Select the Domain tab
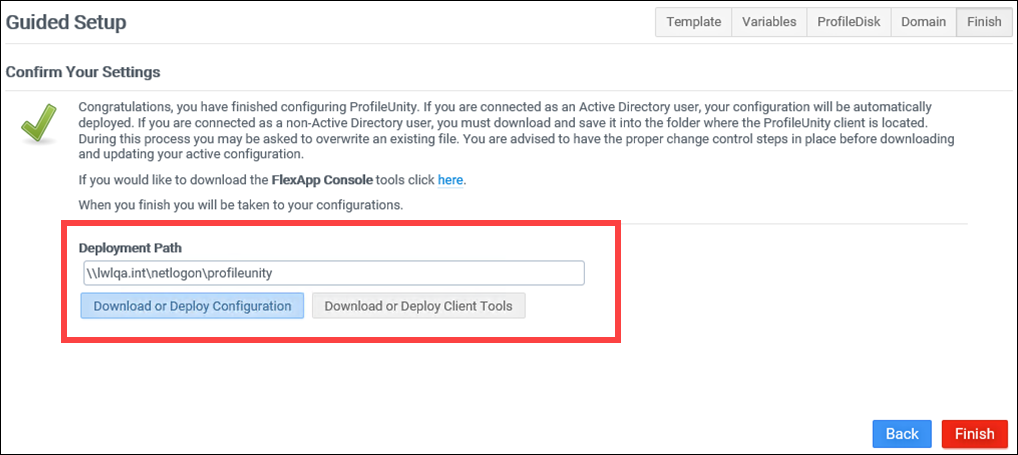Viewport: 1018px width, 455px height. pyautogui.click(x=922, y=22)
